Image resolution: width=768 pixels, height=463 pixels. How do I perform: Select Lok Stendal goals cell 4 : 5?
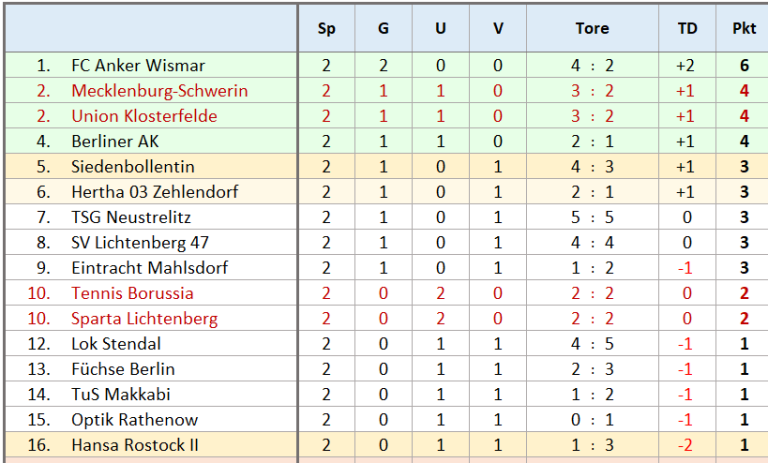point(592,344)
